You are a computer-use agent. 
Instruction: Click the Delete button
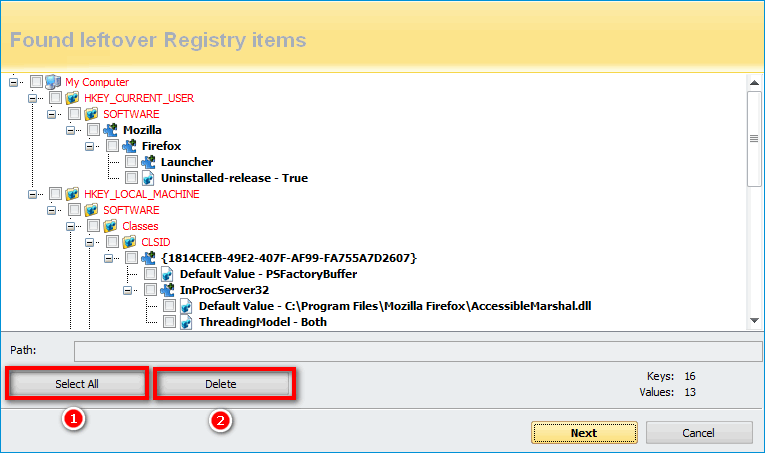[223, 384]
